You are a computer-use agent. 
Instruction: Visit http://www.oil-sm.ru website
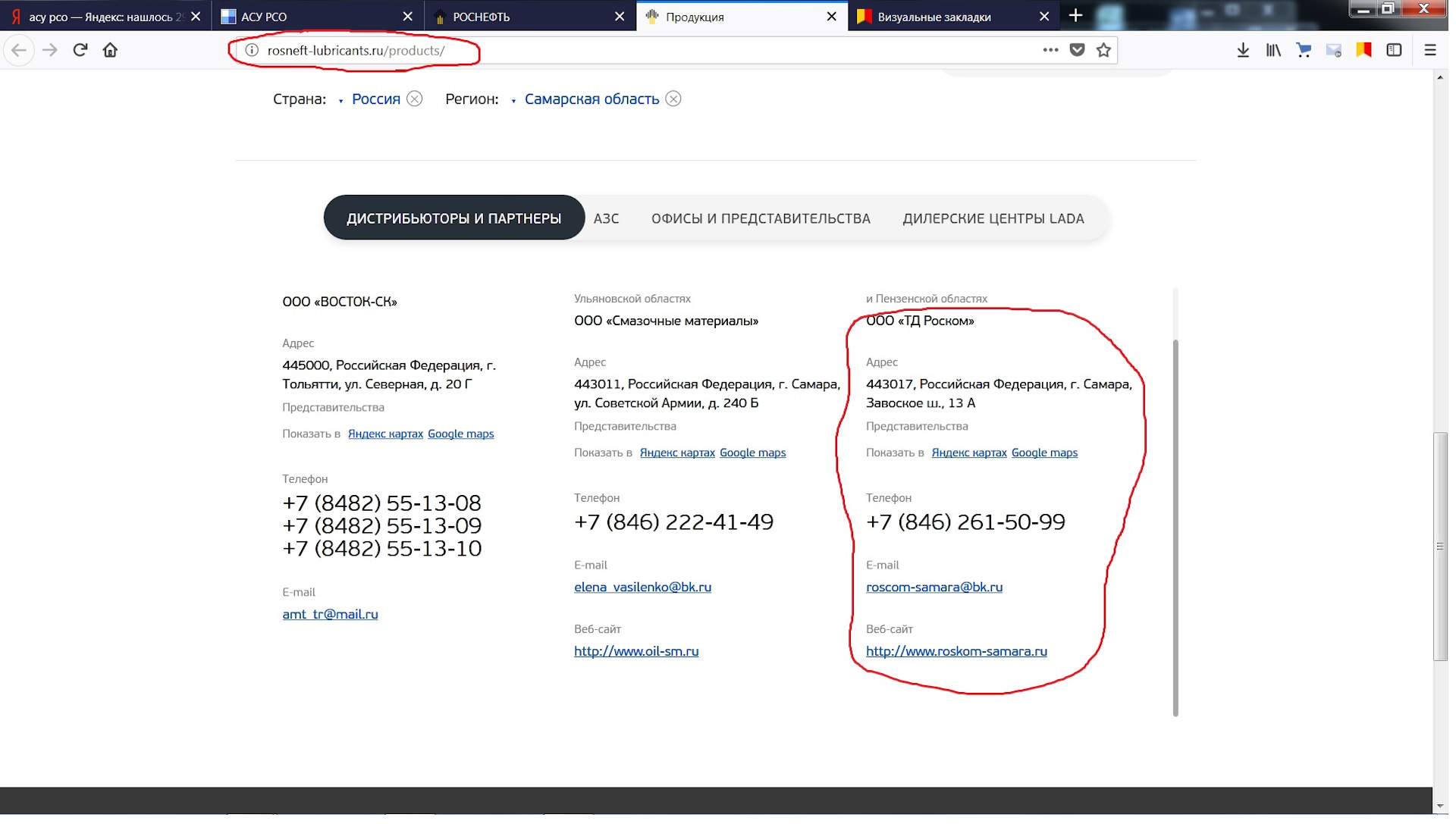[x=636, y=651]
